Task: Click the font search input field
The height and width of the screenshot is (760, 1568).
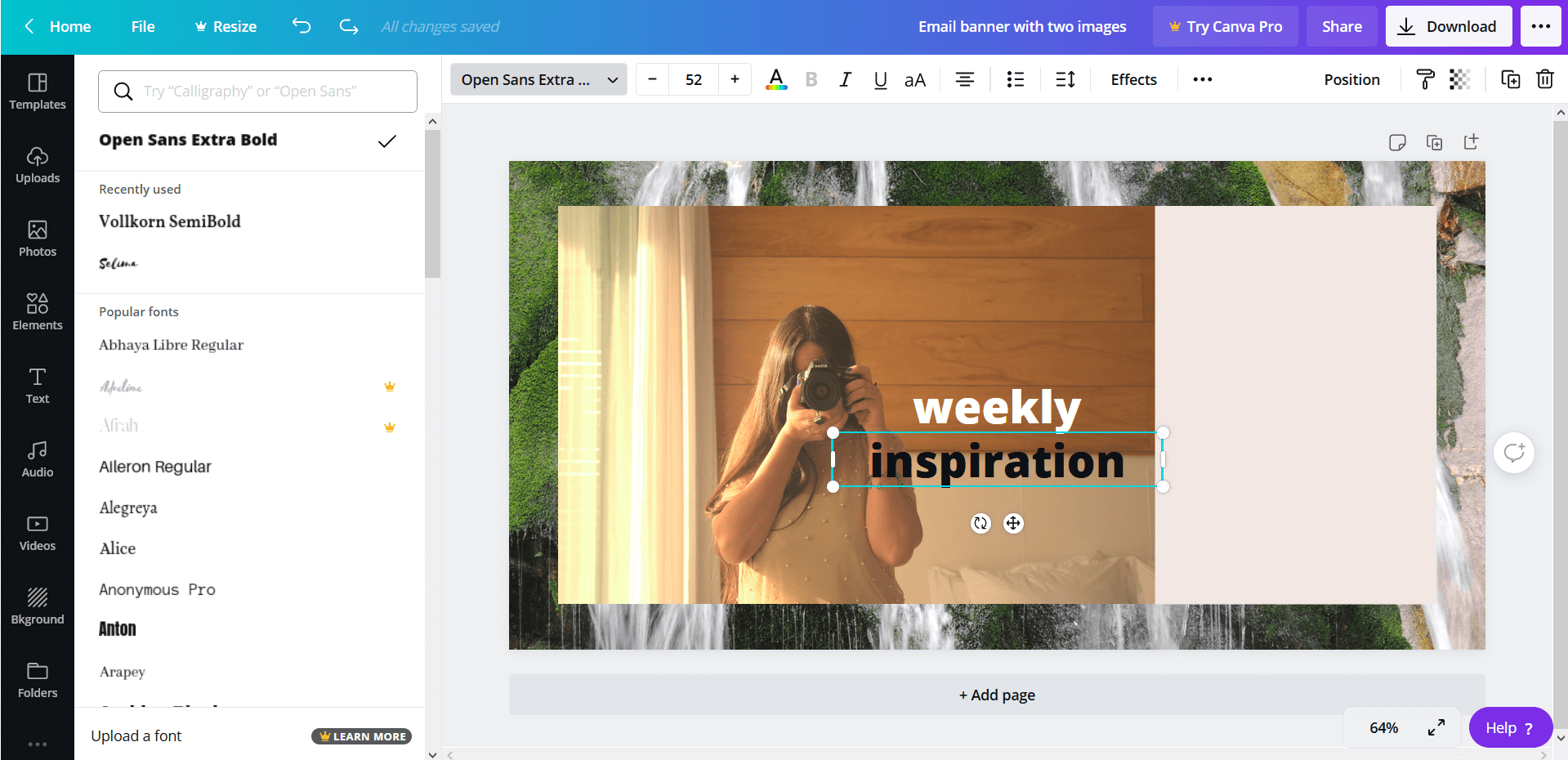Action: (257, 91)
